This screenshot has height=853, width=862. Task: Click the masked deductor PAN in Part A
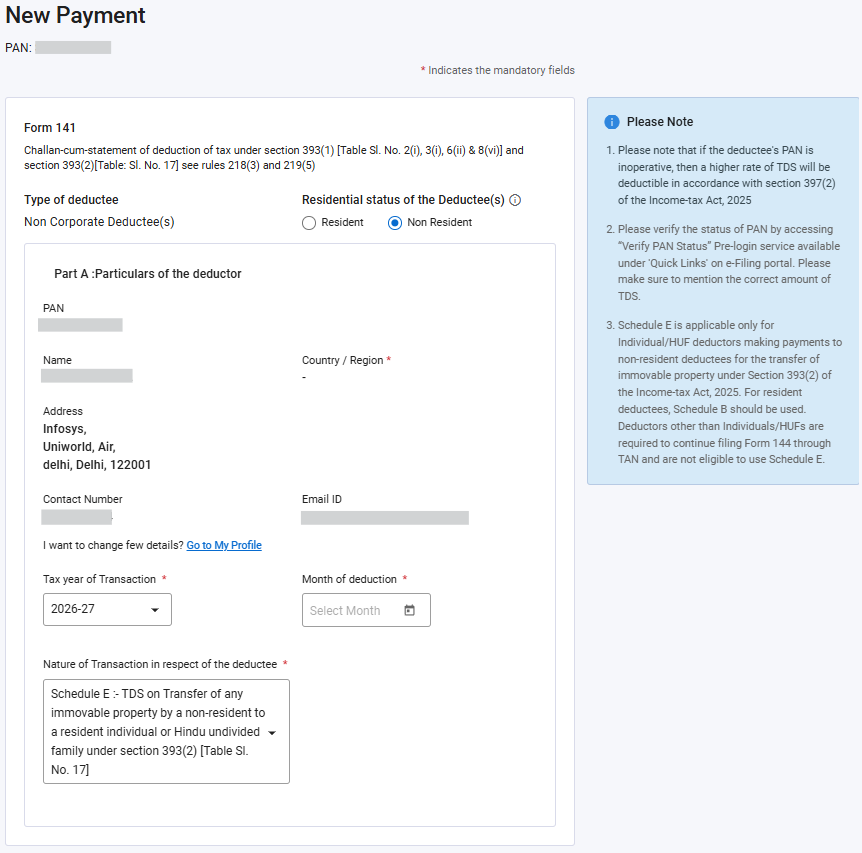[x=80, y=325]
